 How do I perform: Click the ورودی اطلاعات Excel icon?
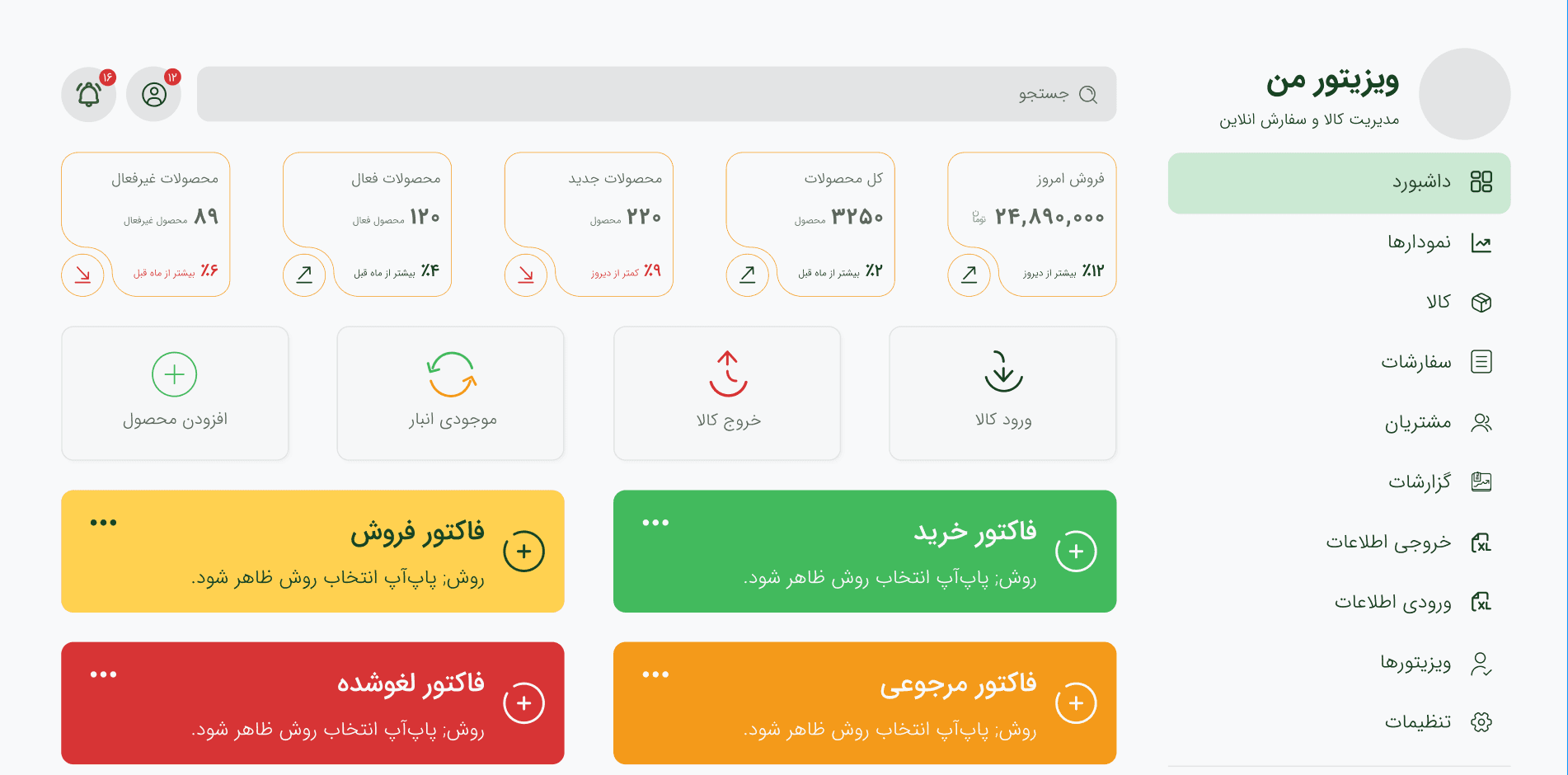point(1481,603)
